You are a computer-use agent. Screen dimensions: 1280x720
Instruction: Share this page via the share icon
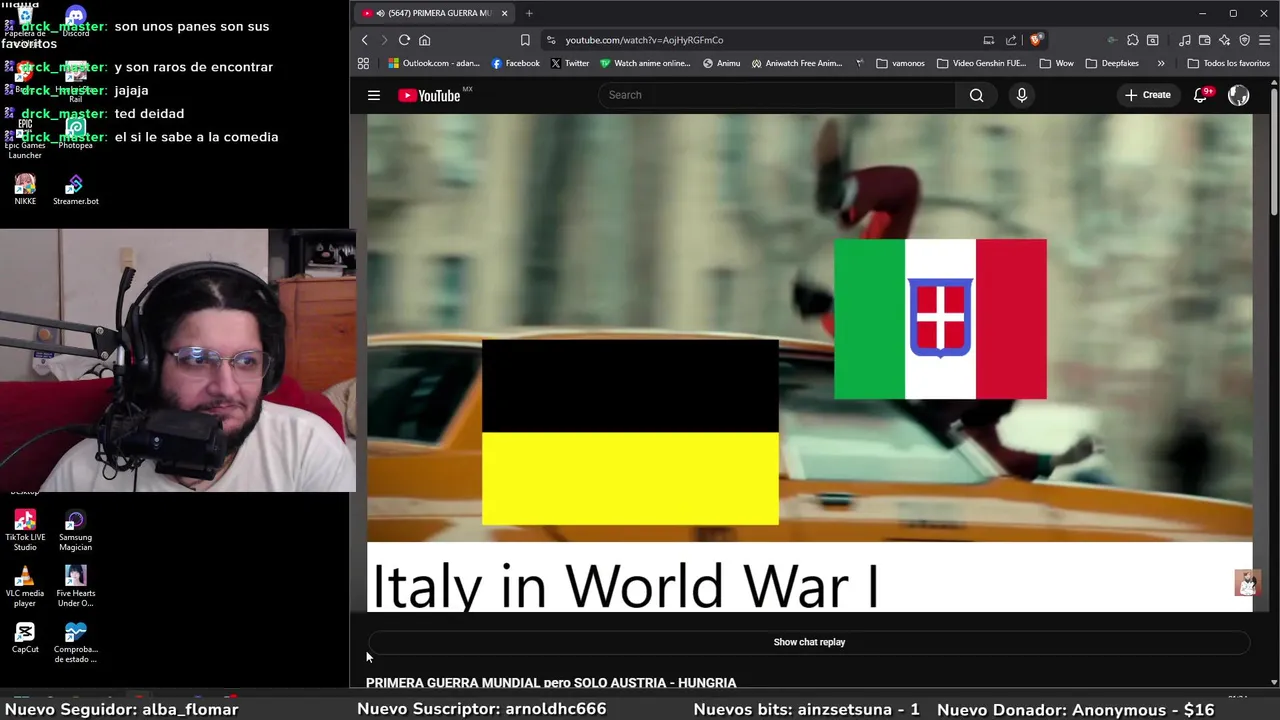click(1011, 40)
